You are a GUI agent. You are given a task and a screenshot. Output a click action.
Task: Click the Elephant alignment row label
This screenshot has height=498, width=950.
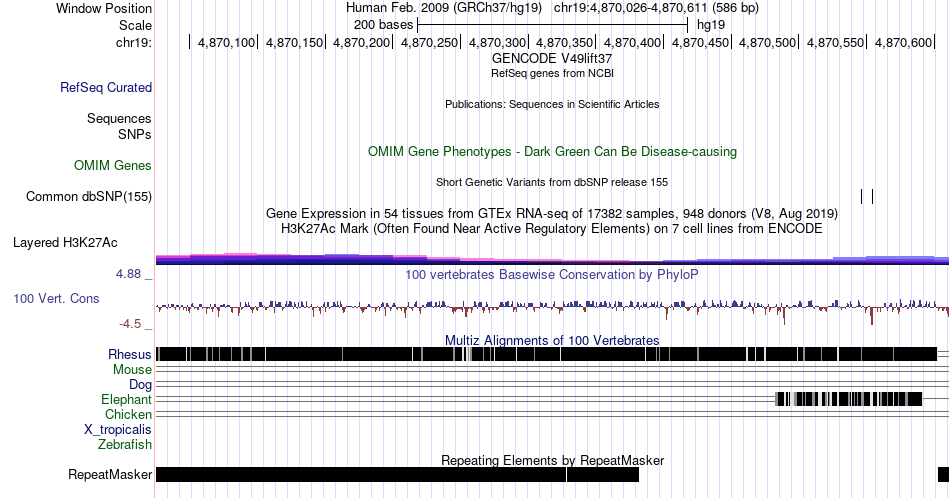(x=127, y=399)
